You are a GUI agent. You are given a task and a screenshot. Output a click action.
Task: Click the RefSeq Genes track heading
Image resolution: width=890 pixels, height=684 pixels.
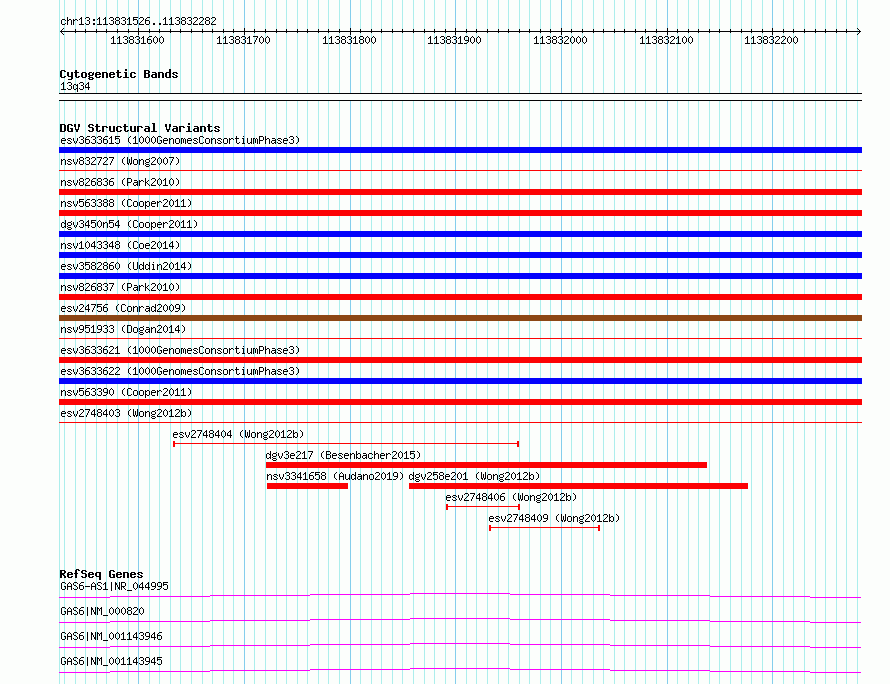(x=101, y=574)
